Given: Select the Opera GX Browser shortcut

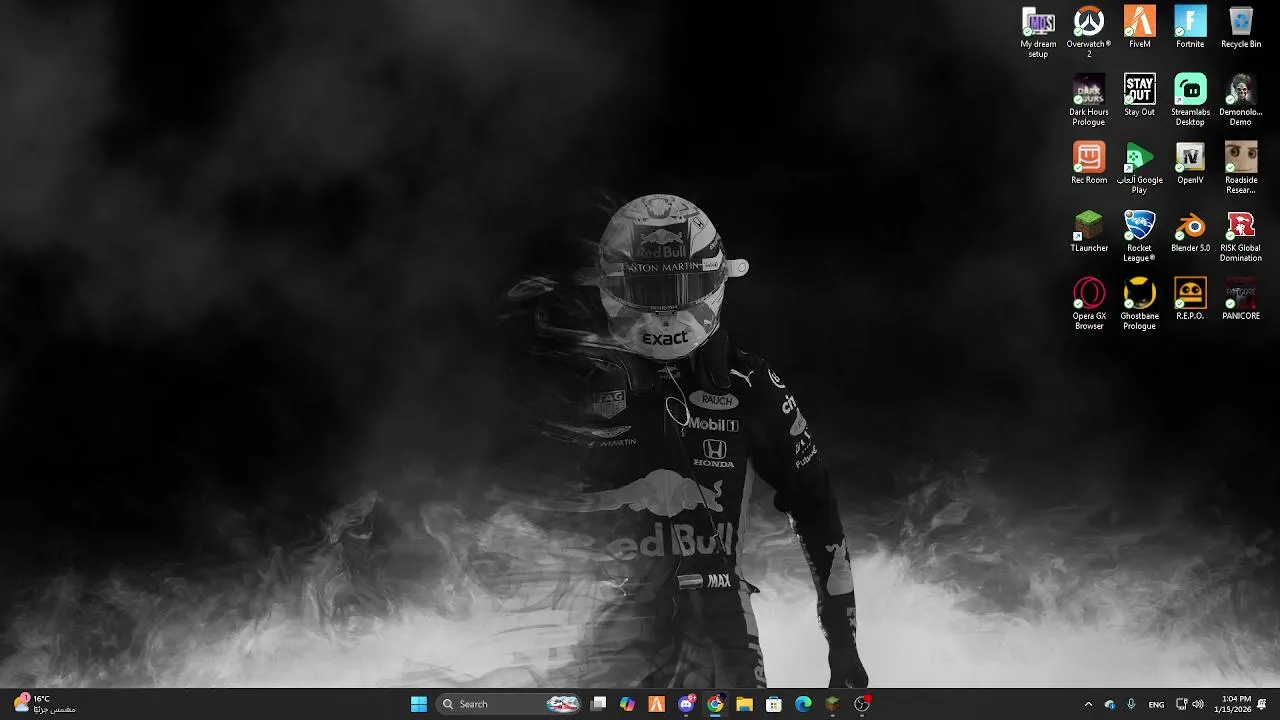Looking at the screenshot, I should point(1089,304).
